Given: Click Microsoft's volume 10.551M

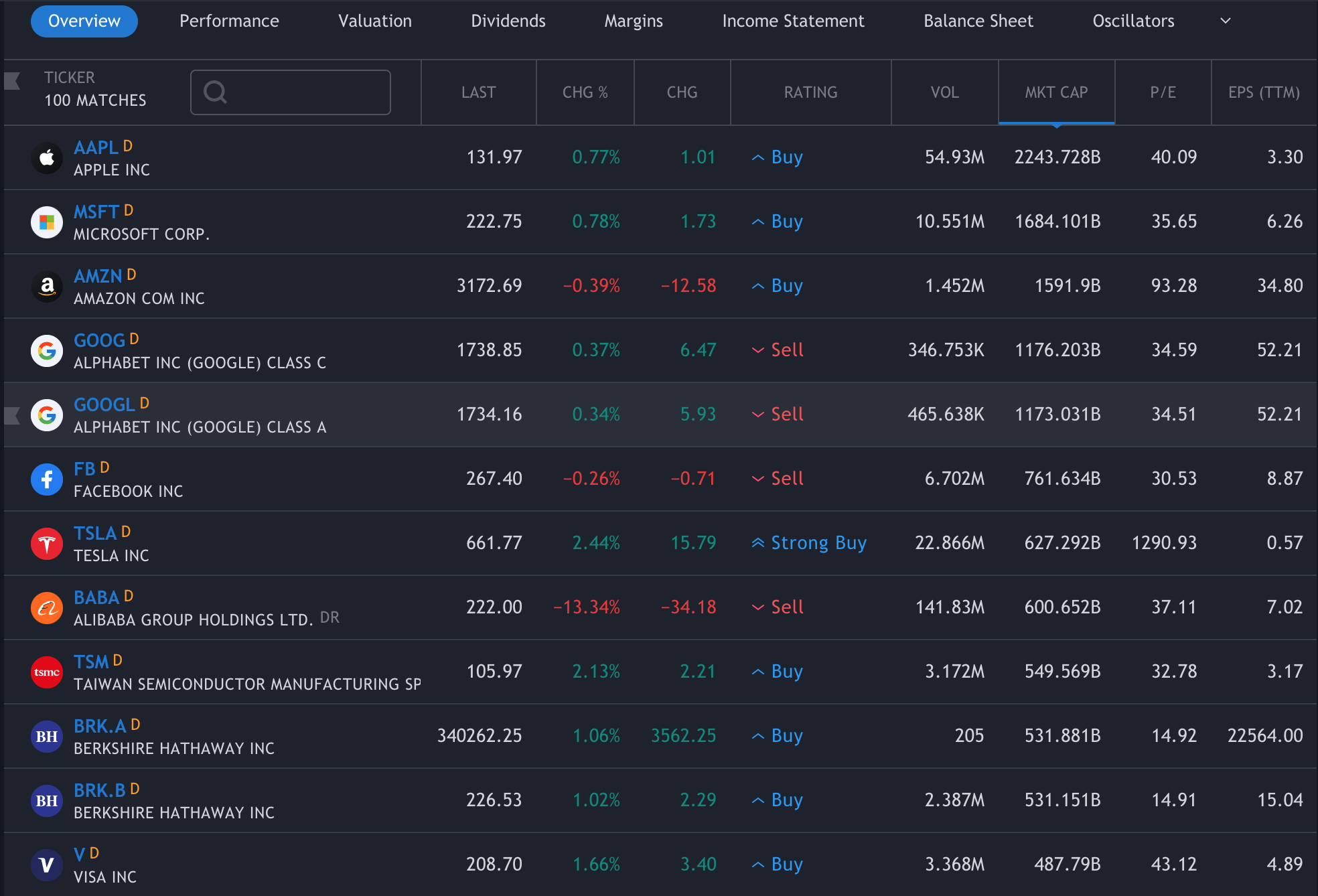Looking at the screenshot, I should pos(950,222).
